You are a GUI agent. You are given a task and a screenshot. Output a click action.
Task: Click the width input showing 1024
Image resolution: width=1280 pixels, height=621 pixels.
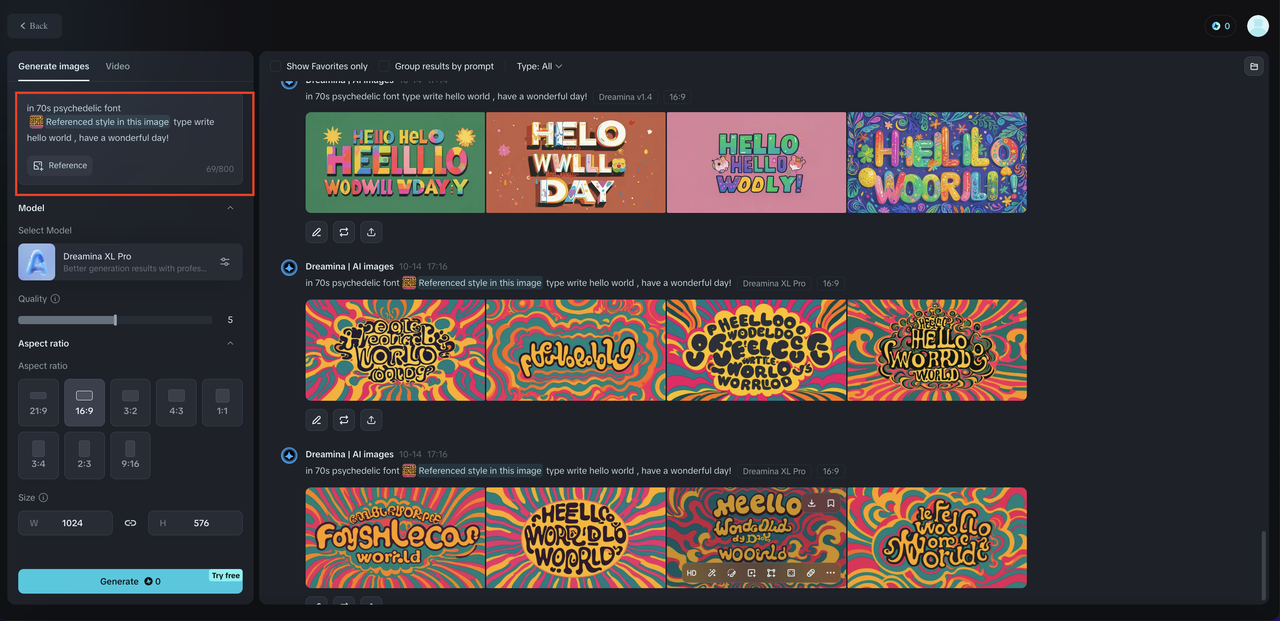(x=64, y=523)
